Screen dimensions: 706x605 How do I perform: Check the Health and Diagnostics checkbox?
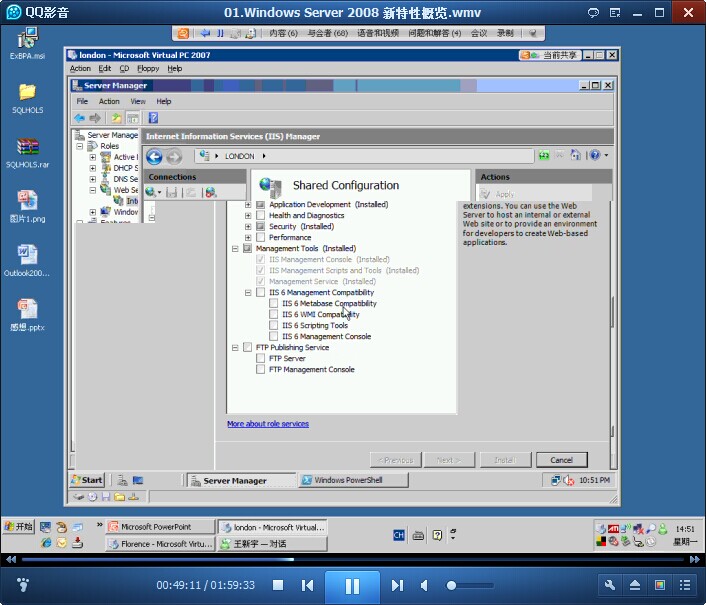(260, 215)
